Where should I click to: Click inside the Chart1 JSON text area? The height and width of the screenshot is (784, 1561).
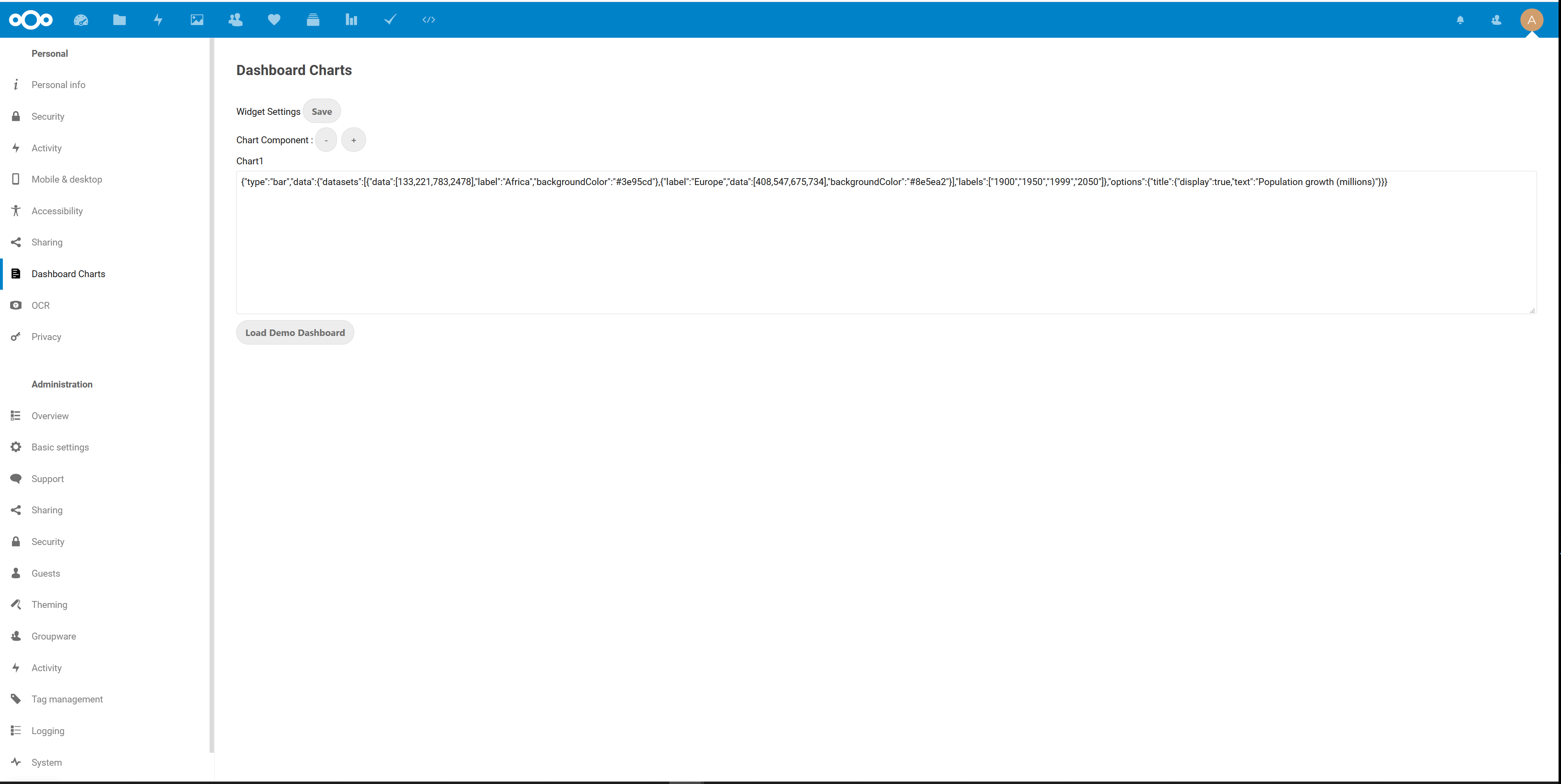click(x=885, y=248)
